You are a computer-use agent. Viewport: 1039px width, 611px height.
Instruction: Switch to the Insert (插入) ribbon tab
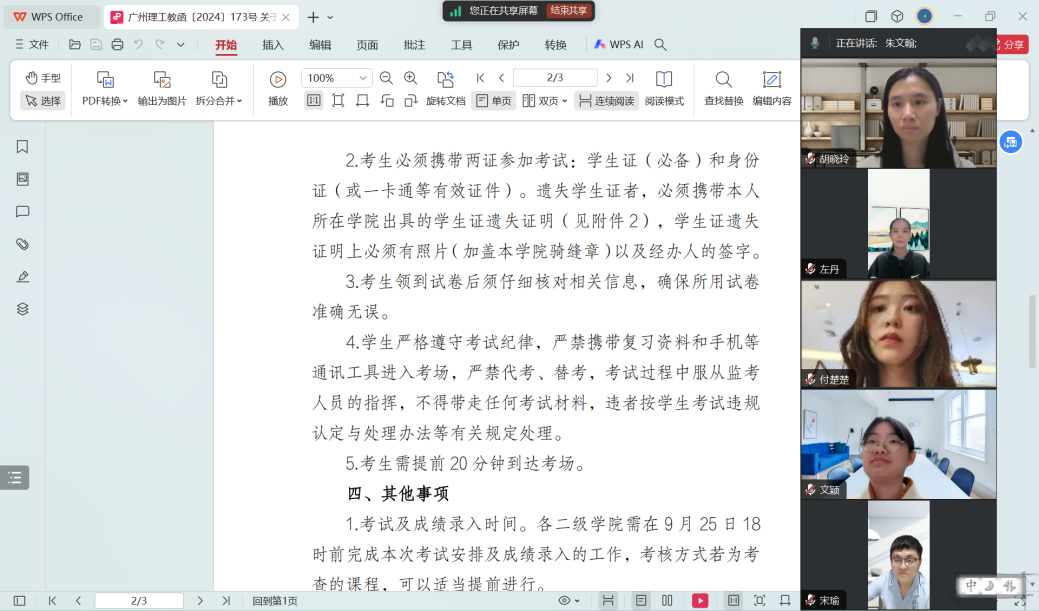tap(273, 45)
